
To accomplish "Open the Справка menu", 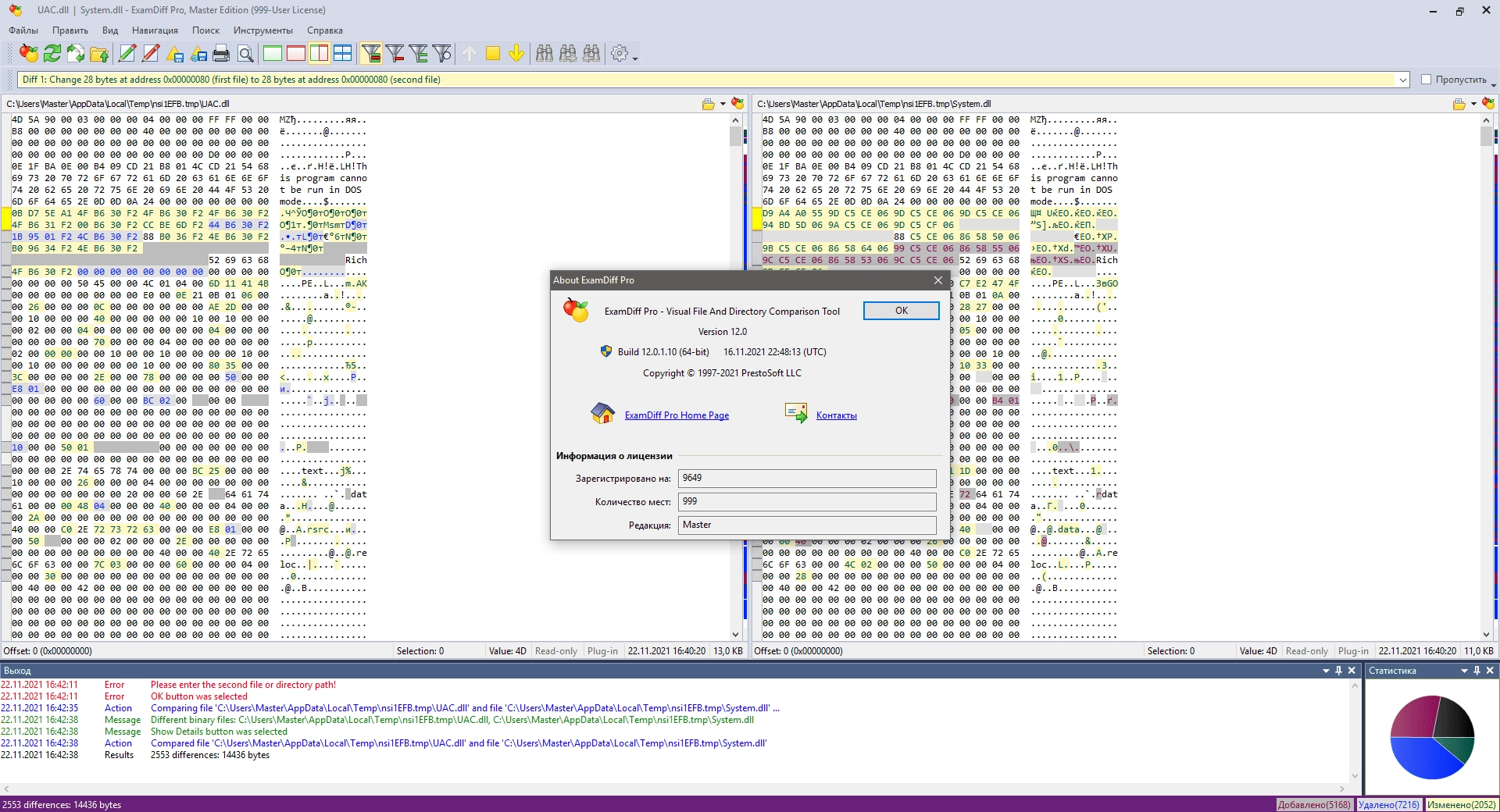I will point(325,30).
